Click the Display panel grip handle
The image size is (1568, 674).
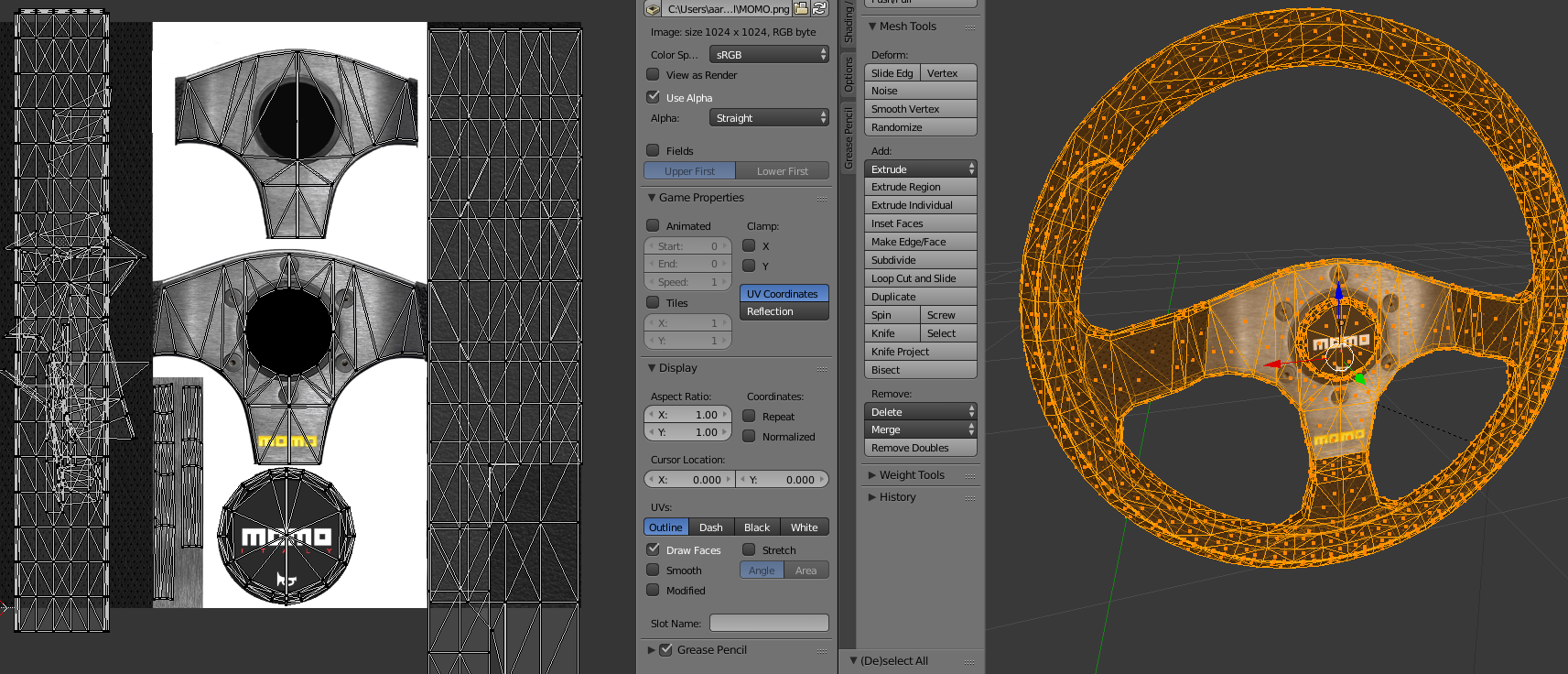(822, 369)
